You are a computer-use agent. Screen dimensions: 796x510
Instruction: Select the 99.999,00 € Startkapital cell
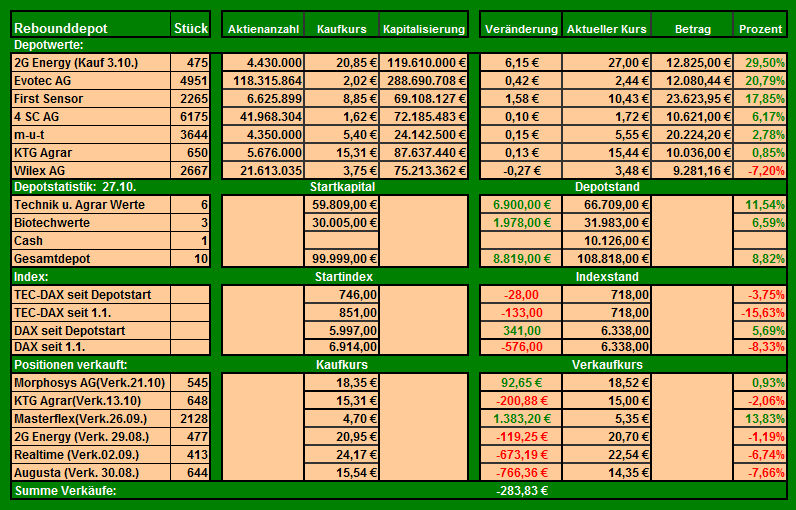342,258
